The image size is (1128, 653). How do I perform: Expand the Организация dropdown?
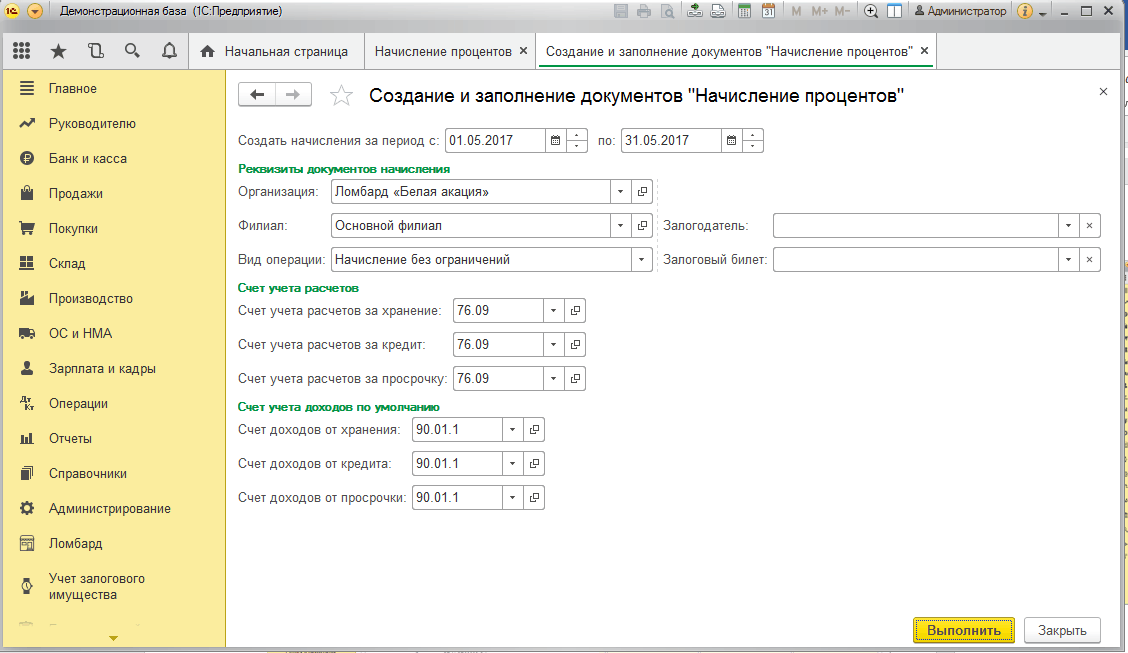point(621,192)
